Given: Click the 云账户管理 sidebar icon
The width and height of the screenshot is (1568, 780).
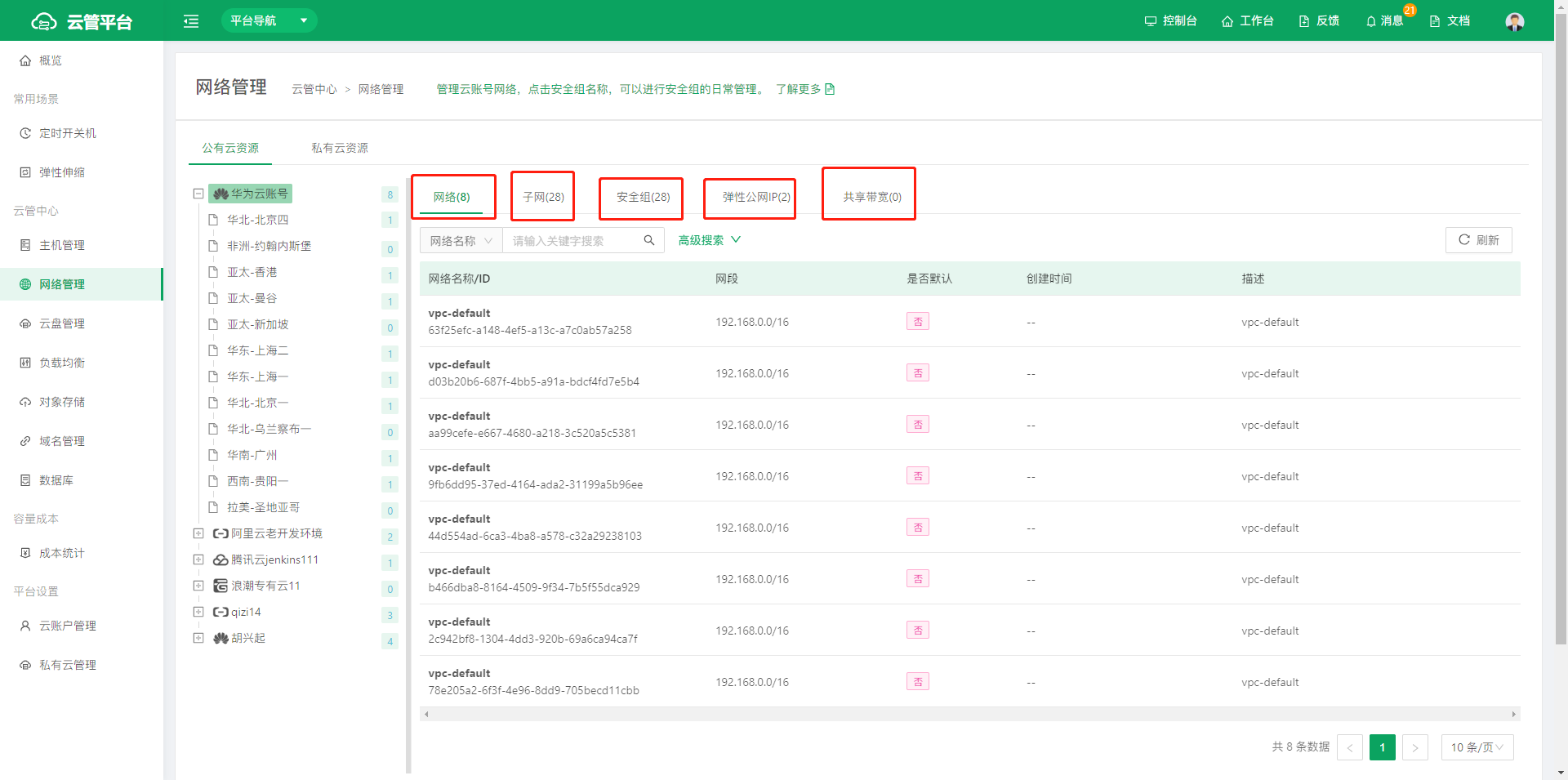Looking at the screenshot, I should pos(25,626).
